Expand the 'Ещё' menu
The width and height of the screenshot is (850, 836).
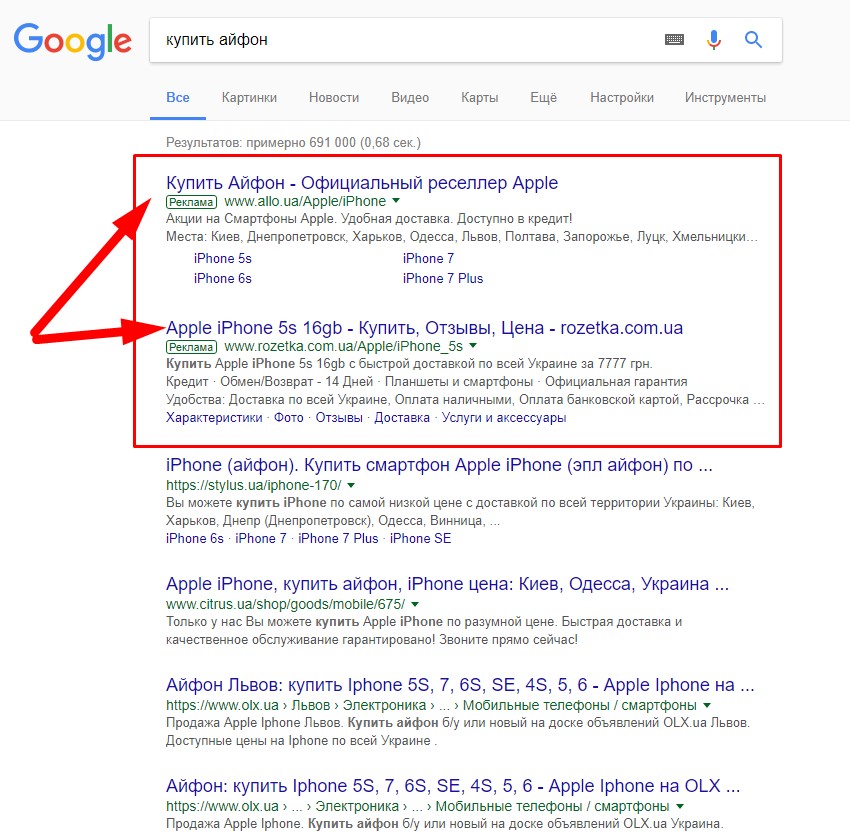click(x=544, y=98)
